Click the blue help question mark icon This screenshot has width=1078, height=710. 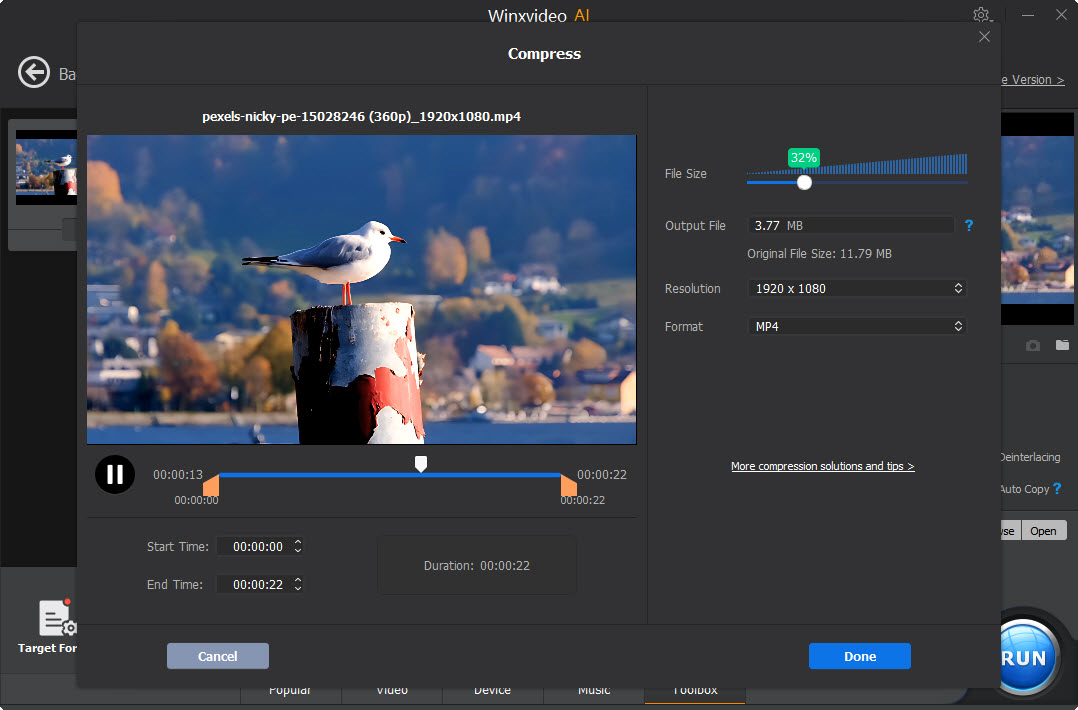(969, 226)
